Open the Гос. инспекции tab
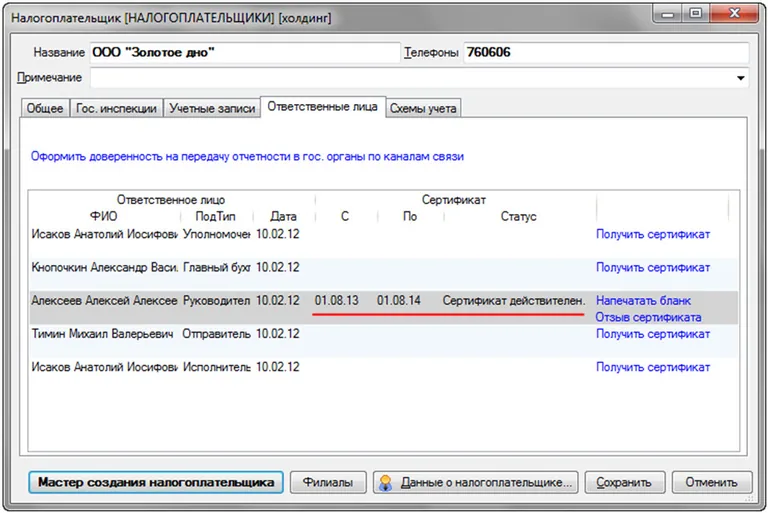Image resolution: width=768 pixels, height=513 pixels. point(117,108)
